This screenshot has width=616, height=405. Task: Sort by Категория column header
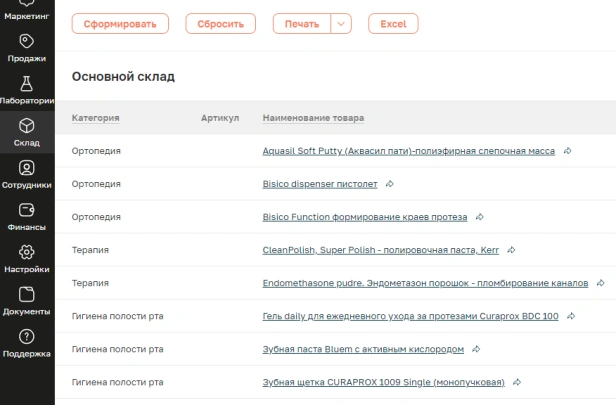click(96, 118)
